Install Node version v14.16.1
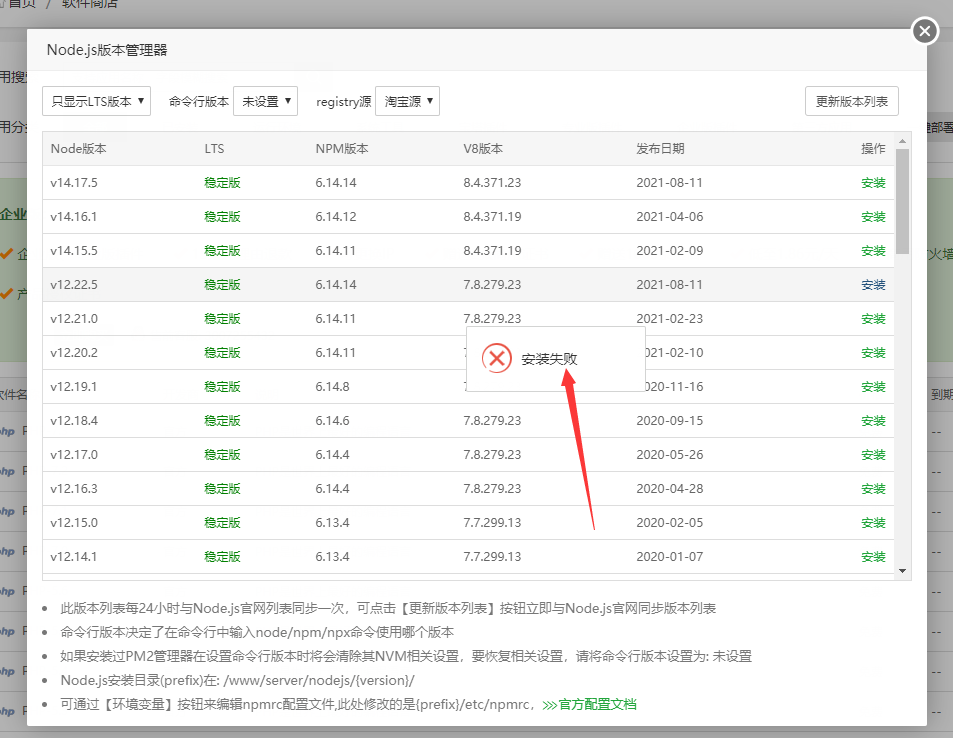 tap(873, 217)
